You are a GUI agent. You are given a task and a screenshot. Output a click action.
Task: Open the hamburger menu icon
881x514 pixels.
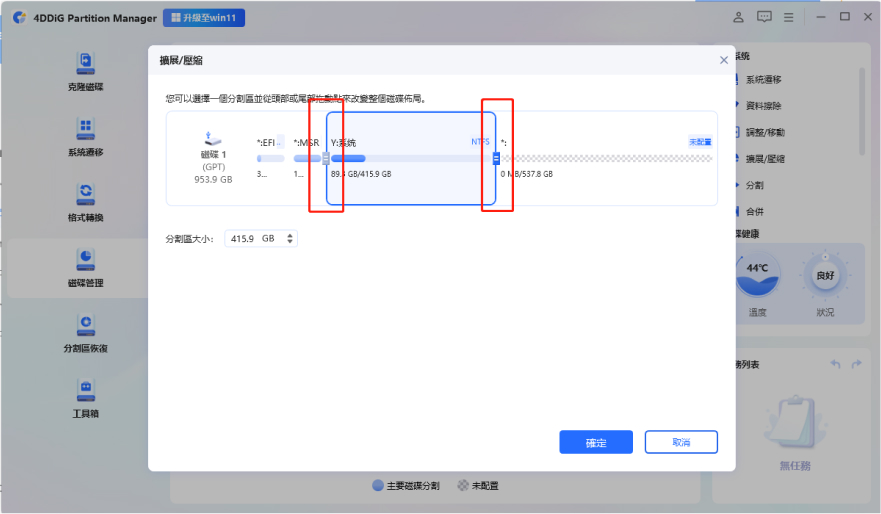tap(789, 17)
